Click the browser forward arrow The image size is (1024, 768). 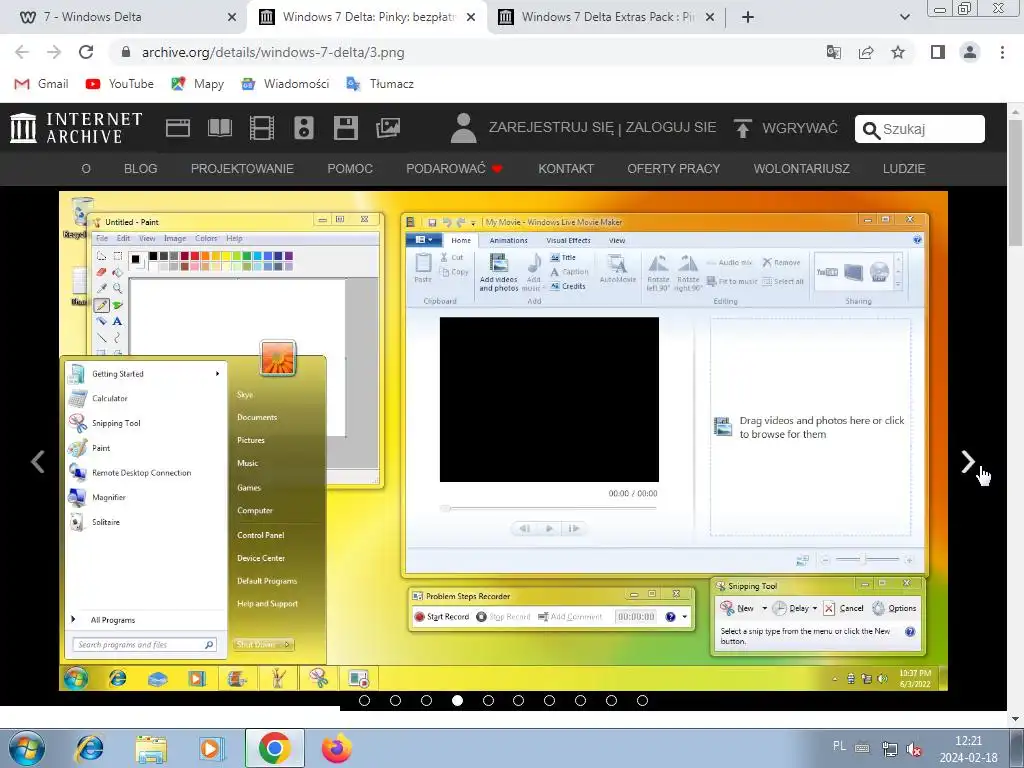(x=54, y=52)
